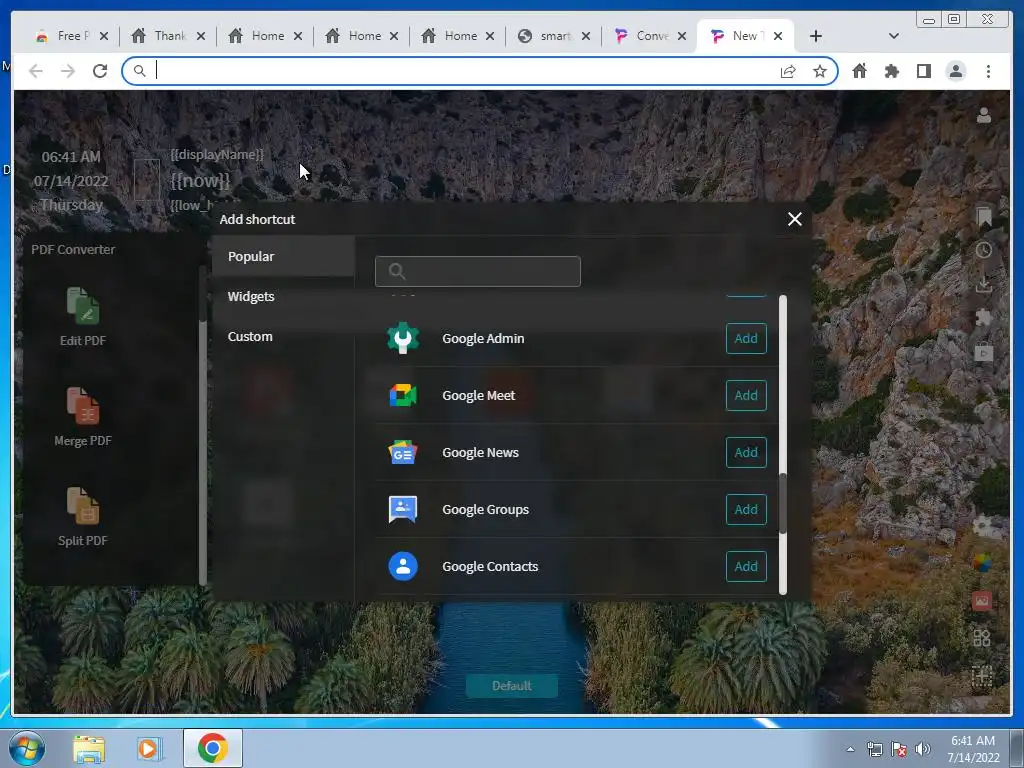Click the Google News icon
Image resolution: width=1024 pixels, height=768 pixels.
click(403, 452)
